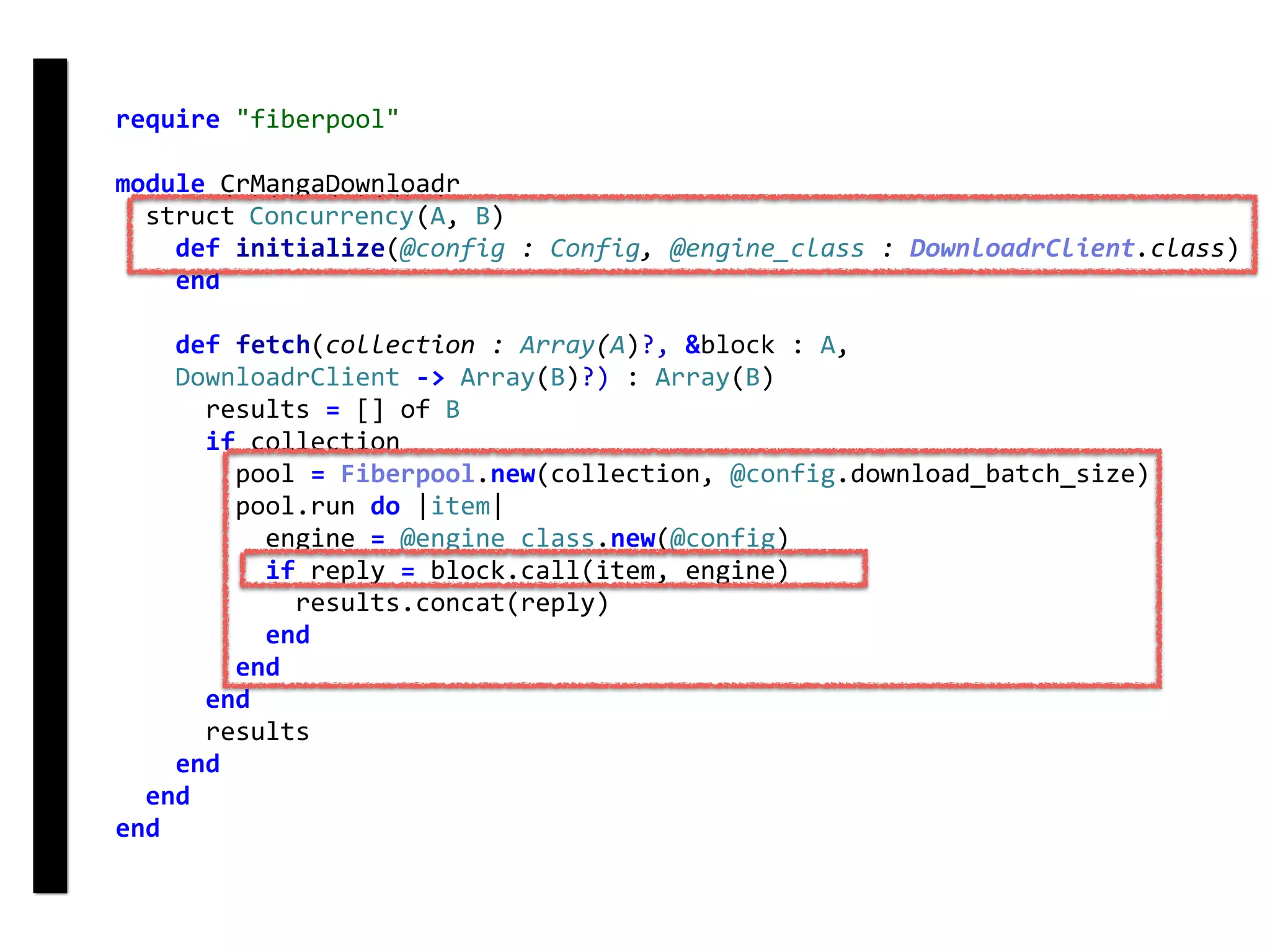Click the lone results return line

(x=257, y=732)
